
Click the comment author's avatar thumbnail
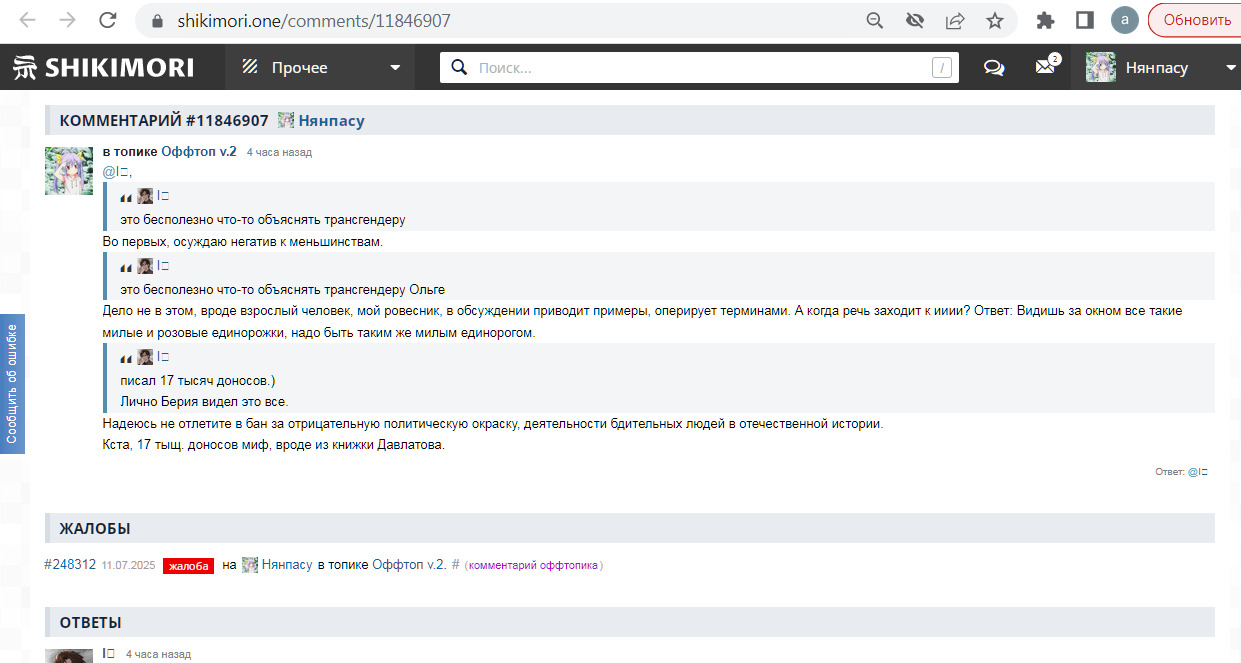pyautogui.click(x=69, y=171)
